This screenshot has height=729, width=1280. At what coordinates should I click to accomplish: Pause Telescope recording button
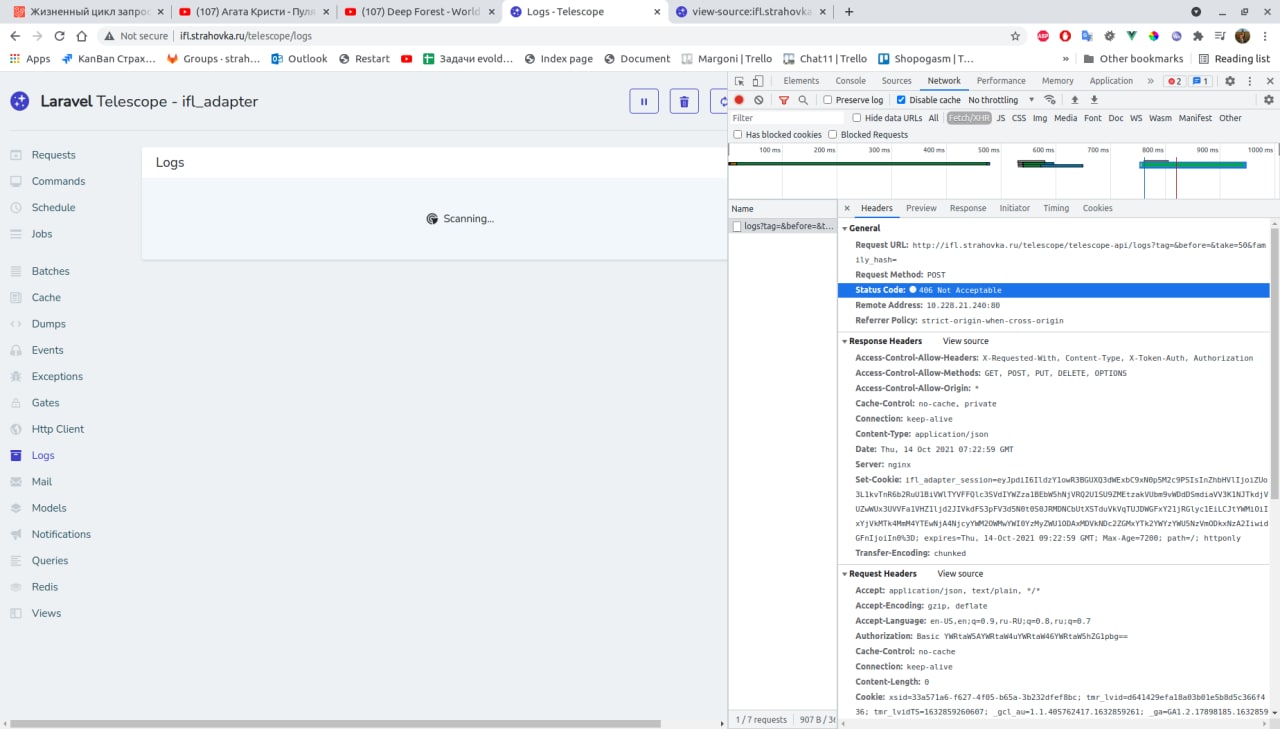[644, 101]
